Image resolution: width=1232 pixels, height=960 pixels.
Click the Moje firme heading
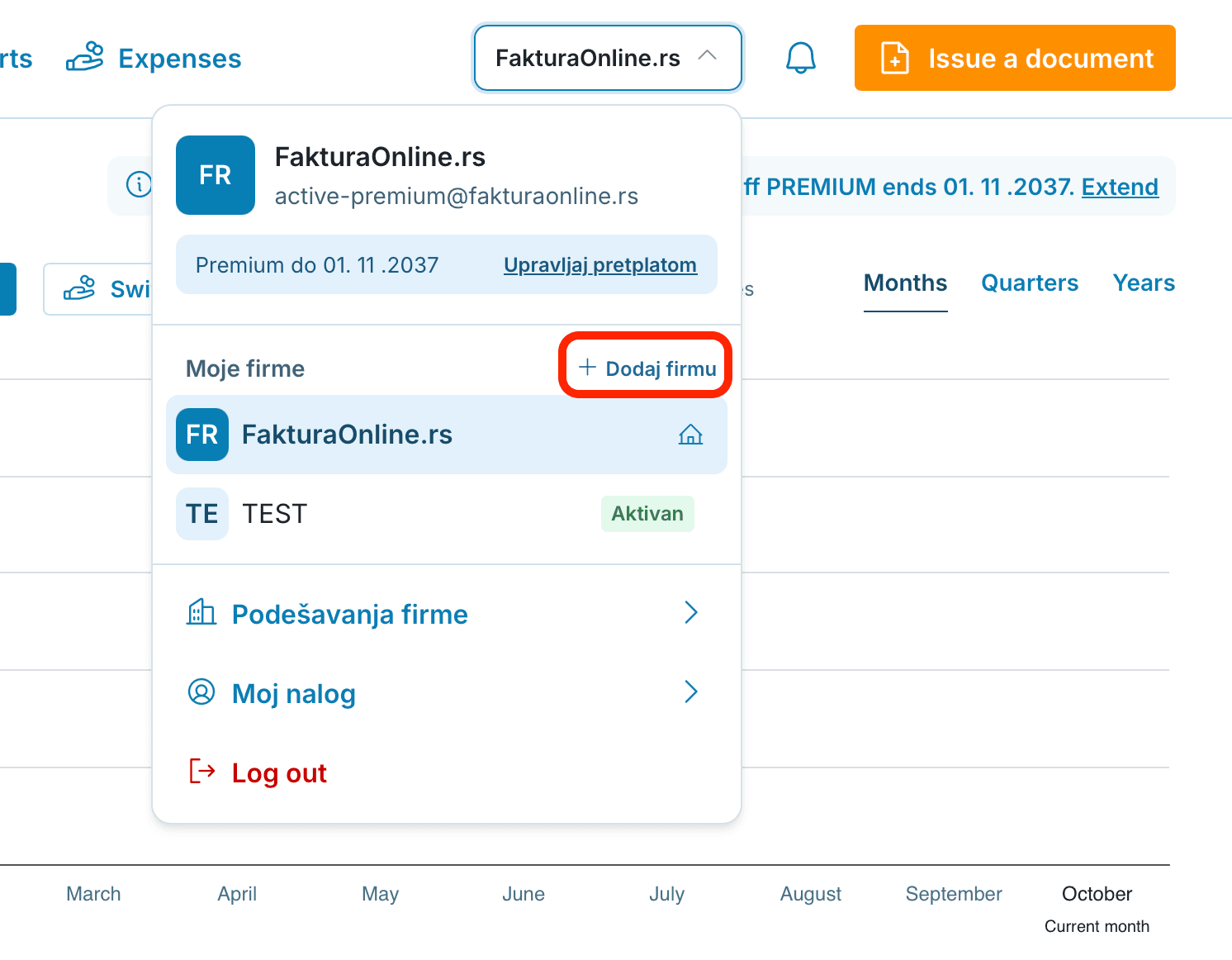[x=245, y=368]
